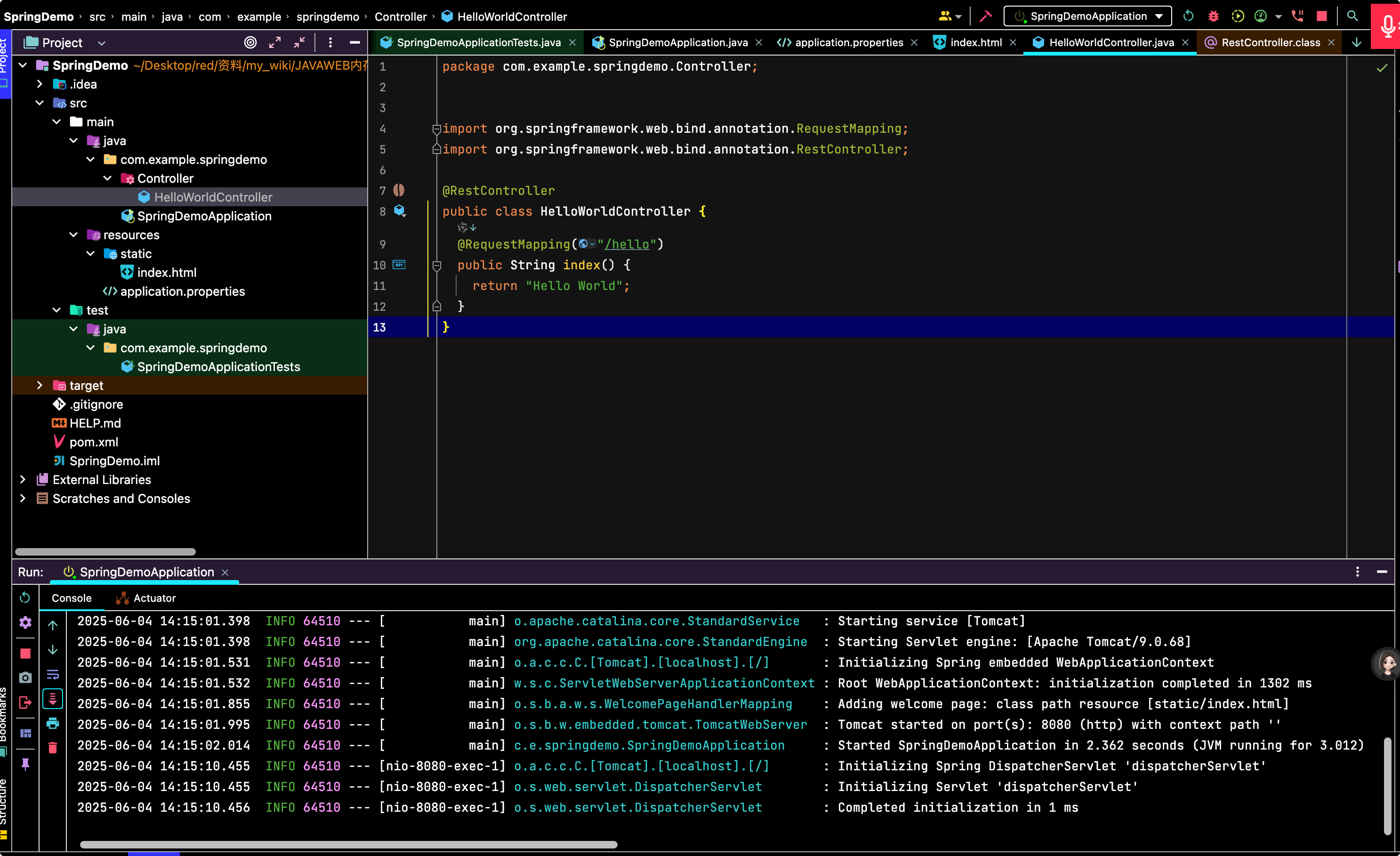
Task: Click the thread dump camera icon
Action: coord(25,678)
